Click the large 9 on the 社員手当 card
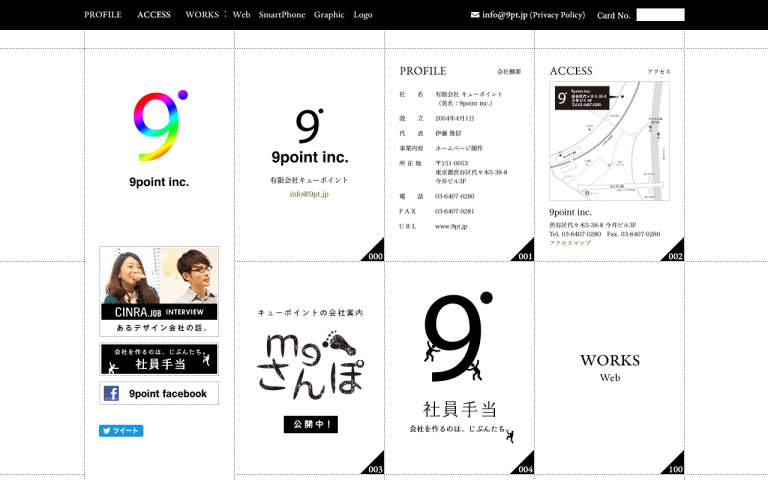Viewport: 768px width, 480px height. [x=458, y=337]
